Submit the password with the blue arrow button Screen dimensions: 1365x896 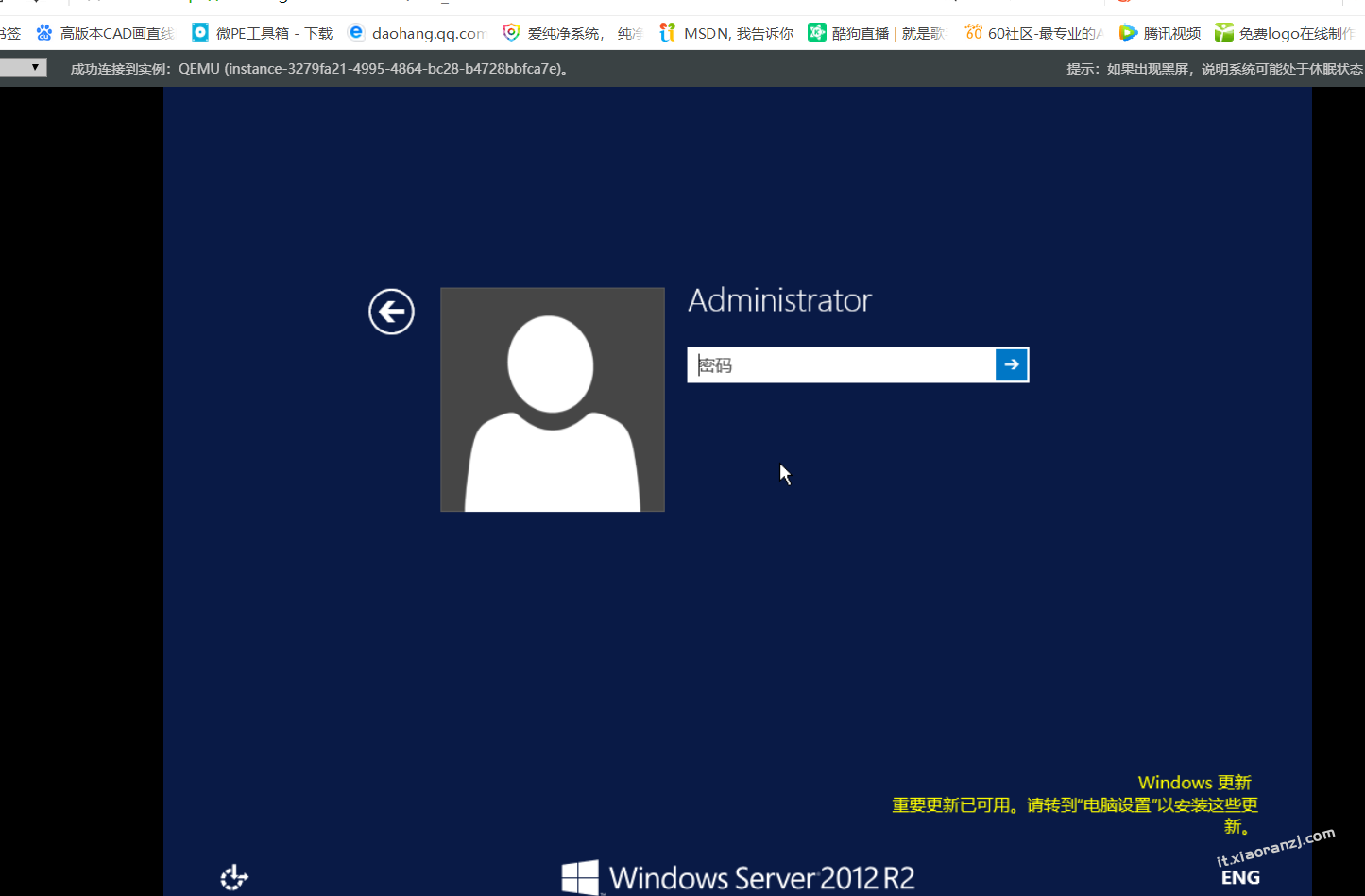click(x=1012, y=365)
